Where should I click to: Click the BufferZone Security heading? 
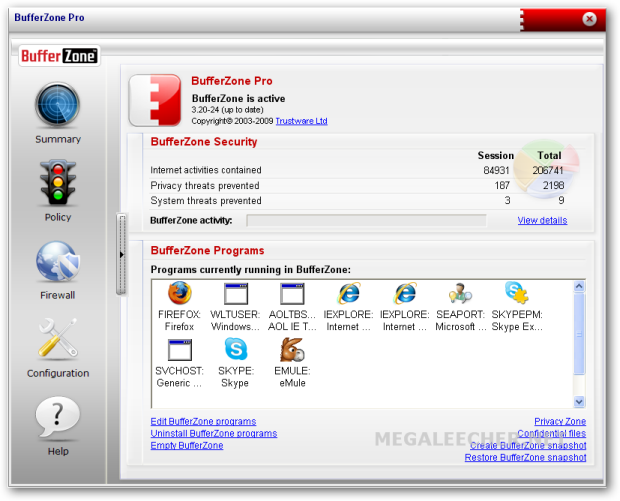(x=204, y=142)
